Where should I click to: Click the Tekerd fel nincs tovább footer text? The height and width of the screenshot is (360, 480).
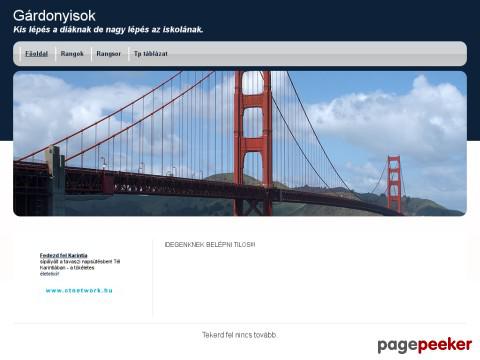click(239, 335)
